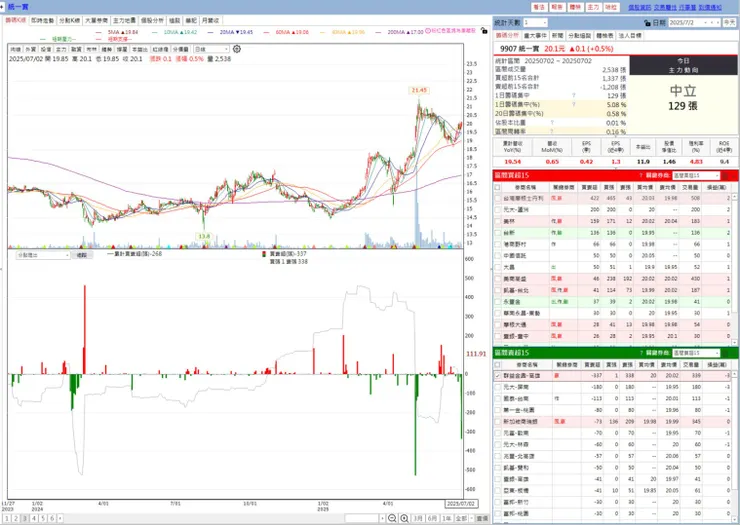Open chart settings gear icon
740x525 pixels.
click(x=237, y=49)
